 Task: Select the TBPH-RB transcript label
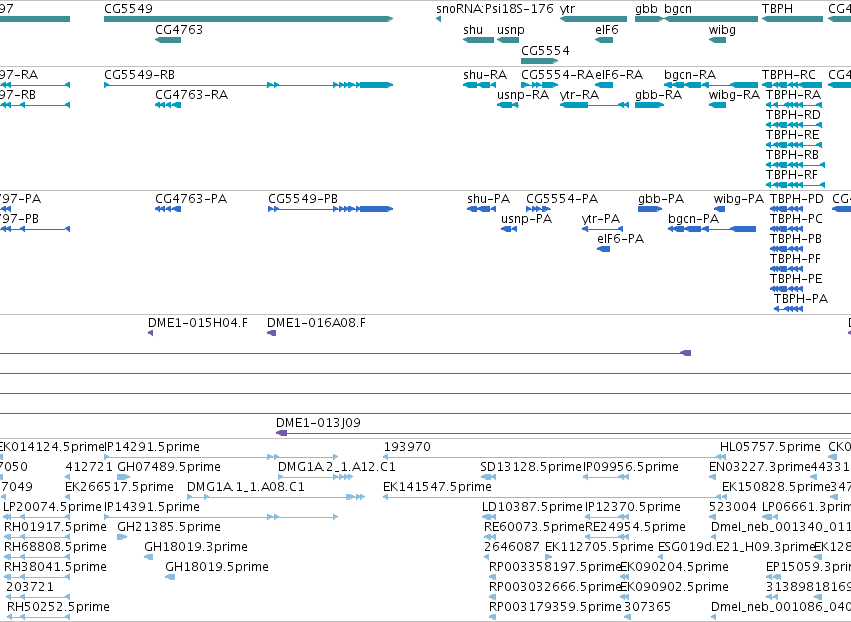(x=792, y=155)
